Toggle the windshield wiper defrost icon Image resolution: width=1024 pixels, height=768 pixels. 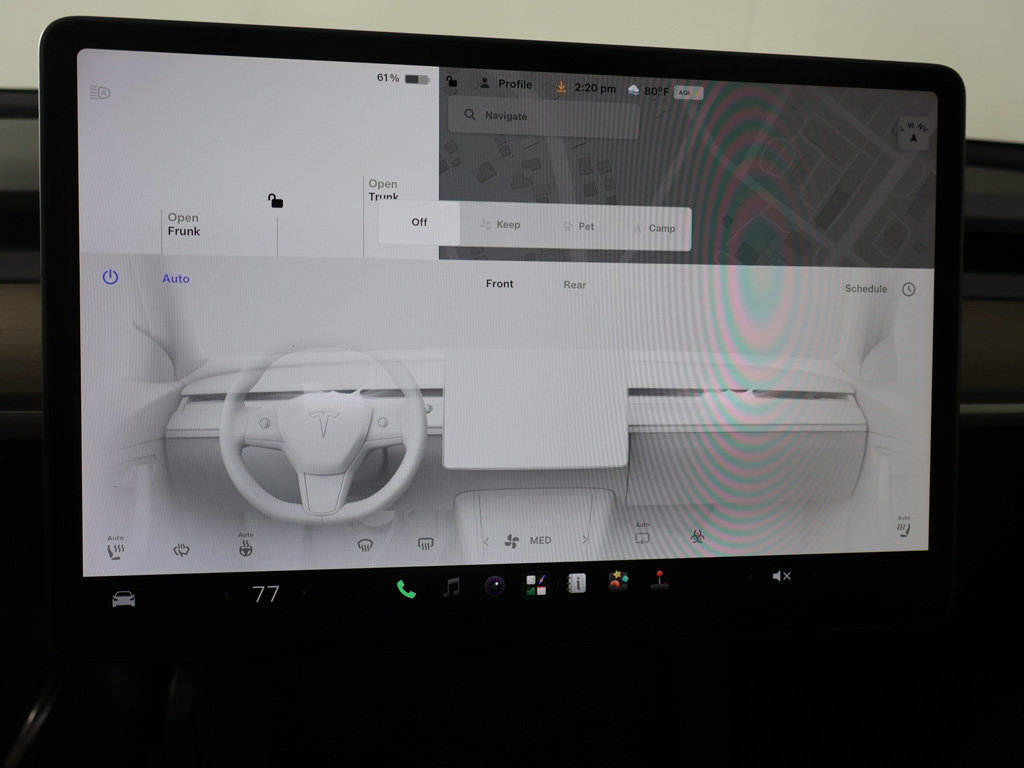pyautogui.click(x=182, y=551)
